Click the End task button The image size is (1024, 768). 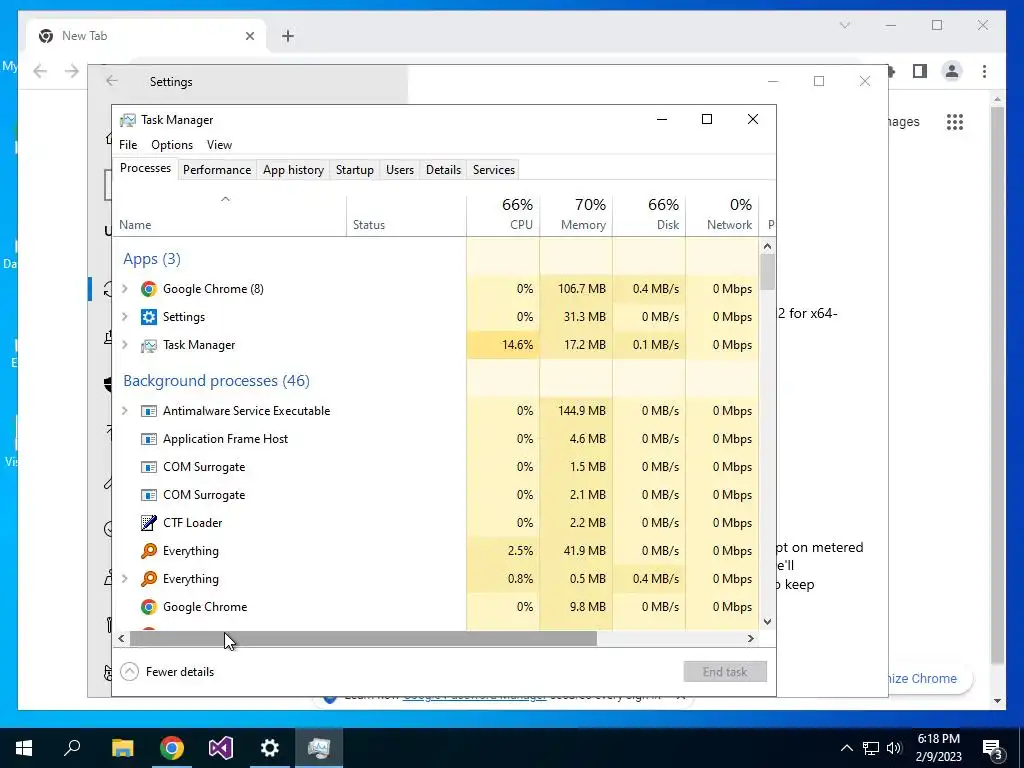725,671
